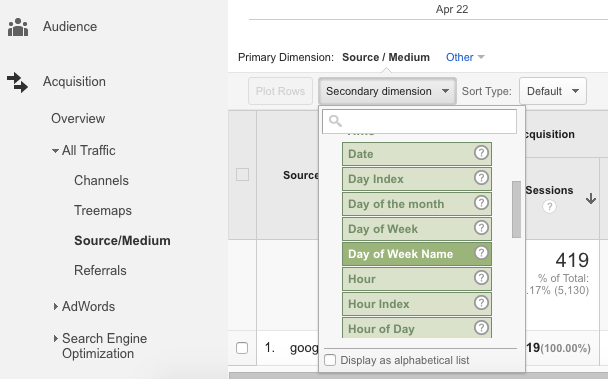Go to Acquisition Overview
Viewport: 608px width, 379px height.
(x=78, y=118)
